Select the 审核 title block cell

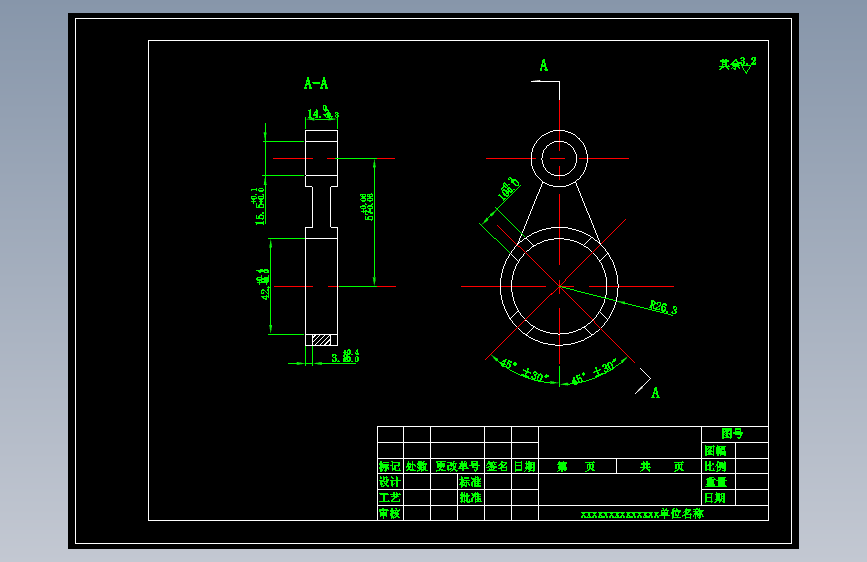click(x=390, y=513)
